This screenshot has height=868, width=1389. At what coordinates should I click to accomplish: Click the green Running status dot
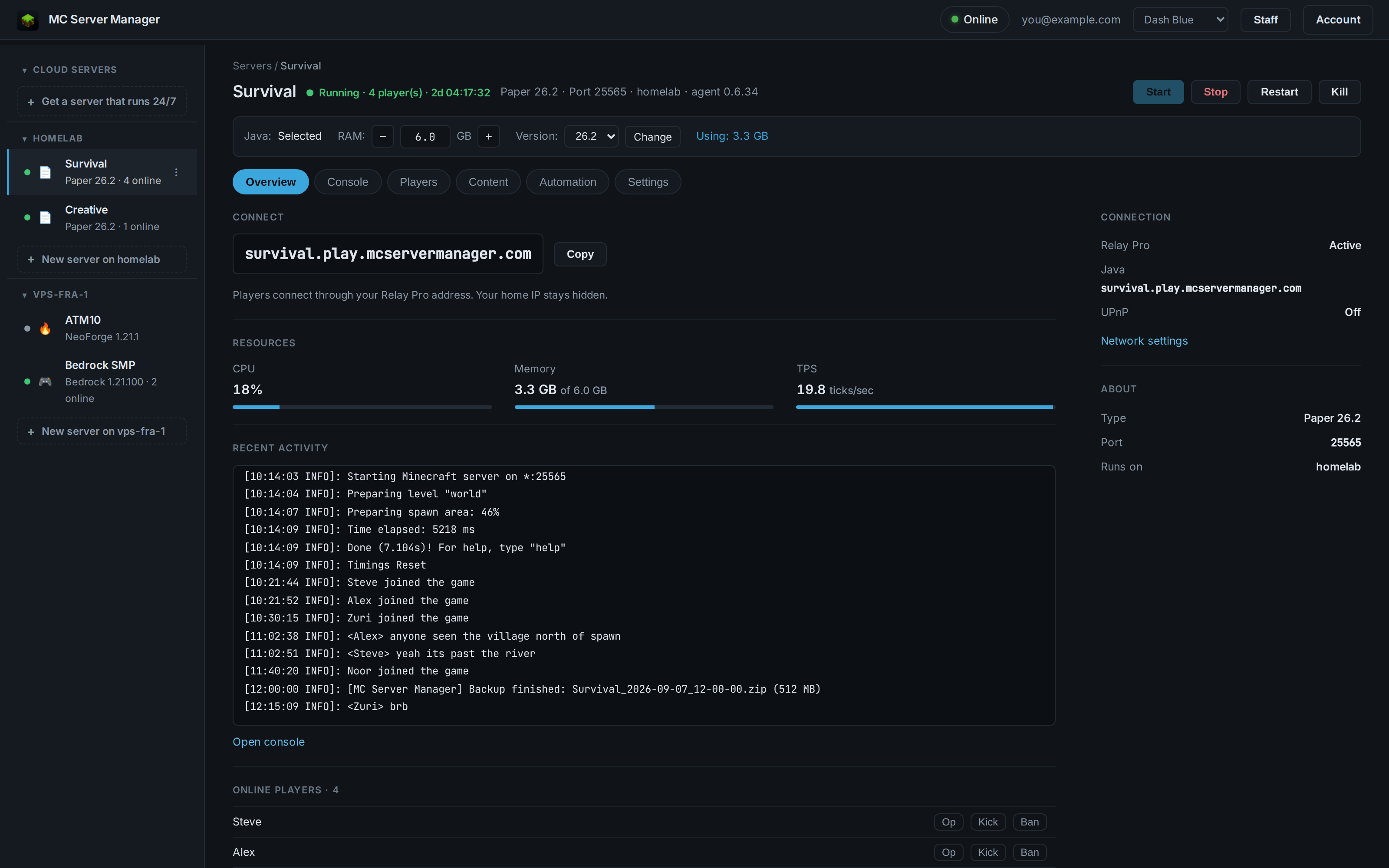pos(310,93)
